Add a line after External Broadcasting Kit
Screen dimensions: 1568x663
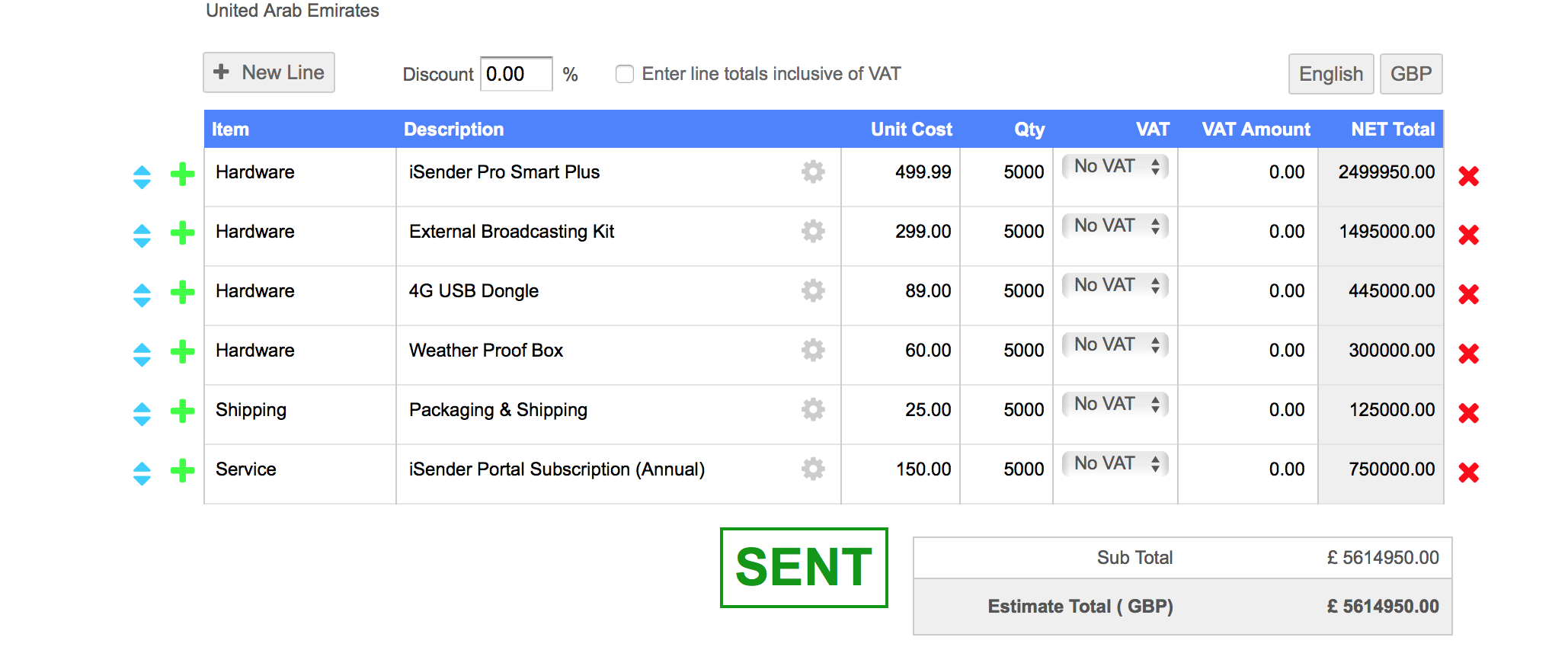click(182, 233)
